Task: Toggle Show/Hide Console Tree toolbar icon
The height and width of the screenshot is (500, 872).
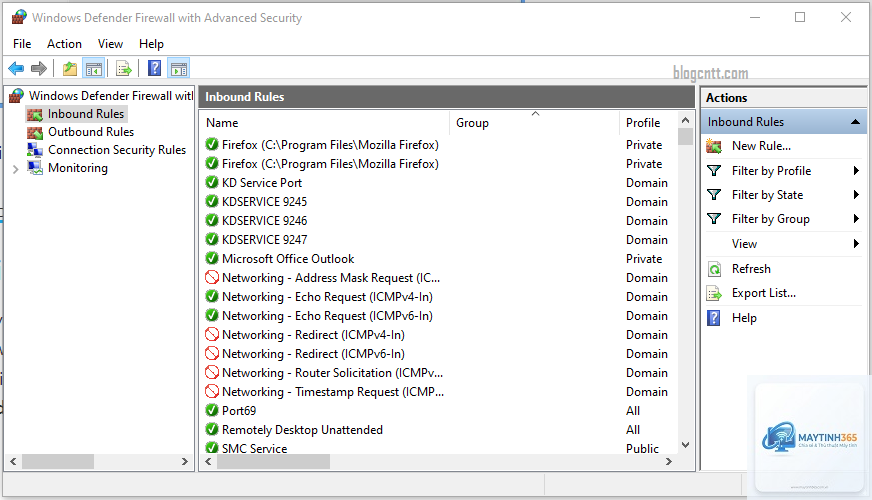Action: 93,69
